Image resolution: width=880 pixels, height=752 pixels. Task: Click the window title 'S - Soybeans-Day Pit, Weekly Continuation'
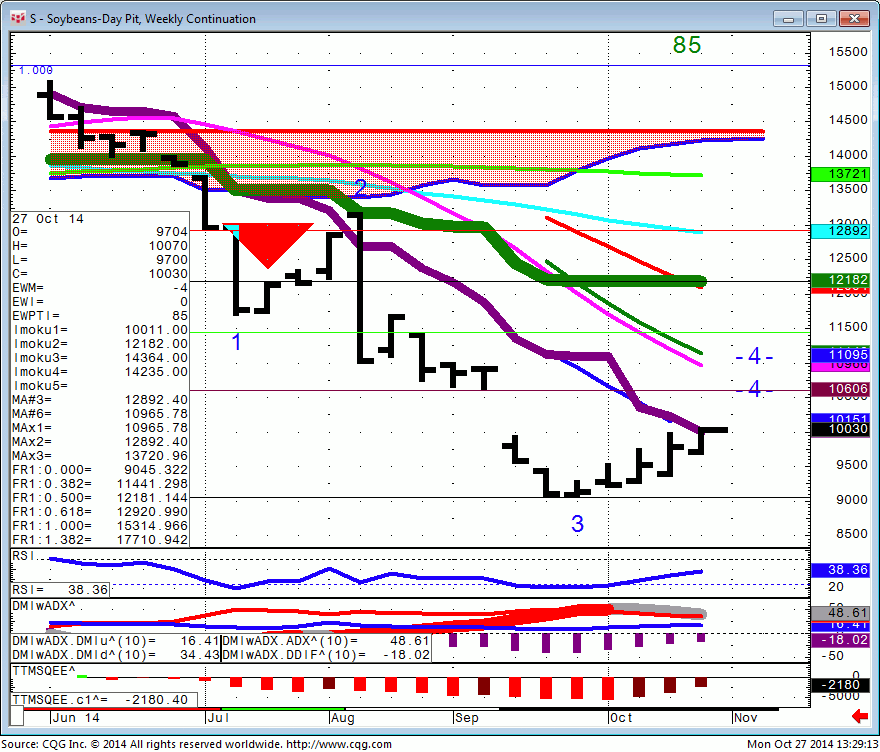(143, 19)
